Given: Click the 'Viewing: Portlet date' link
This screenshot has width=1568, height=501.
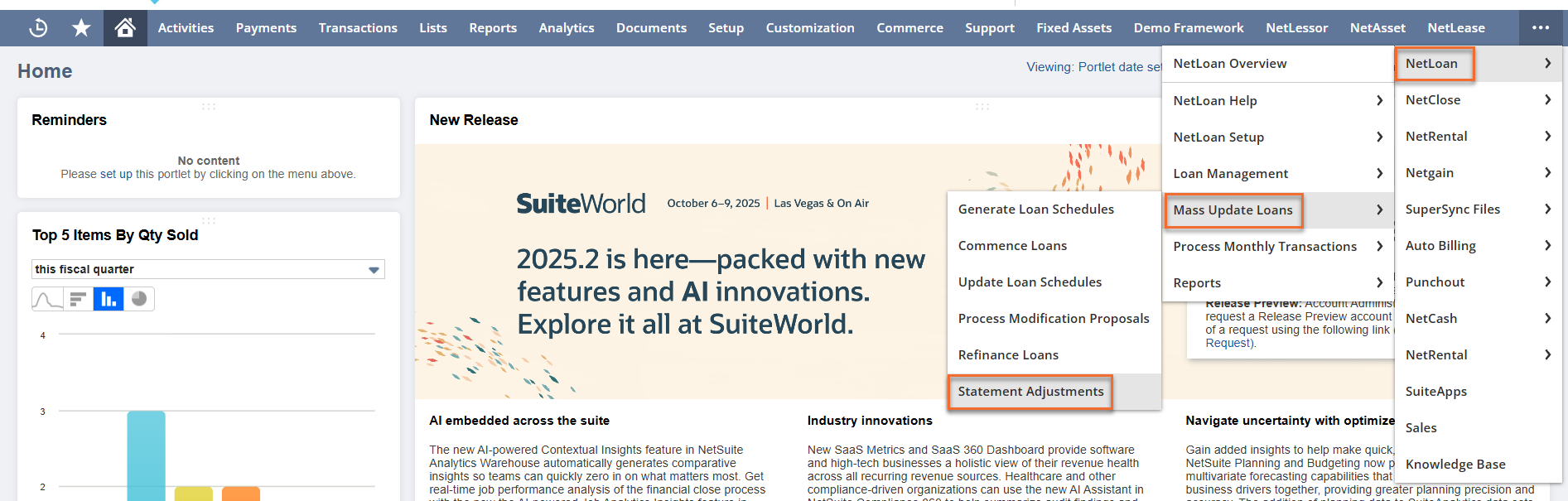Looking at the screenshot, I should [1094, 67].
